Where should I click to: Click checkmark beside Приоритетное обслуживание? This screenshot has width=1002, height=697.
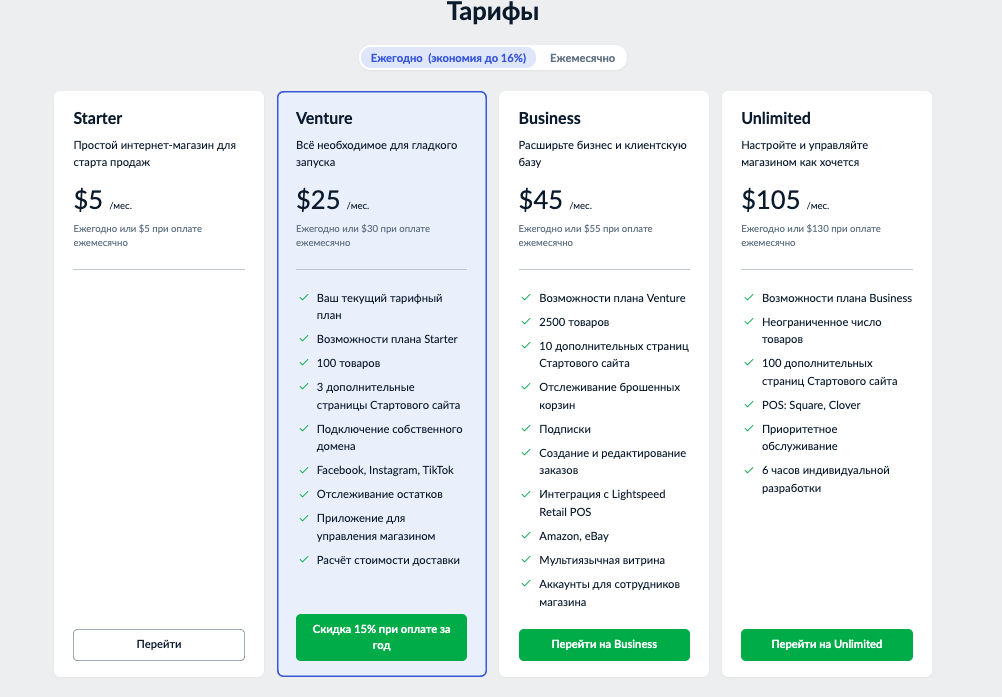[749, 429]
